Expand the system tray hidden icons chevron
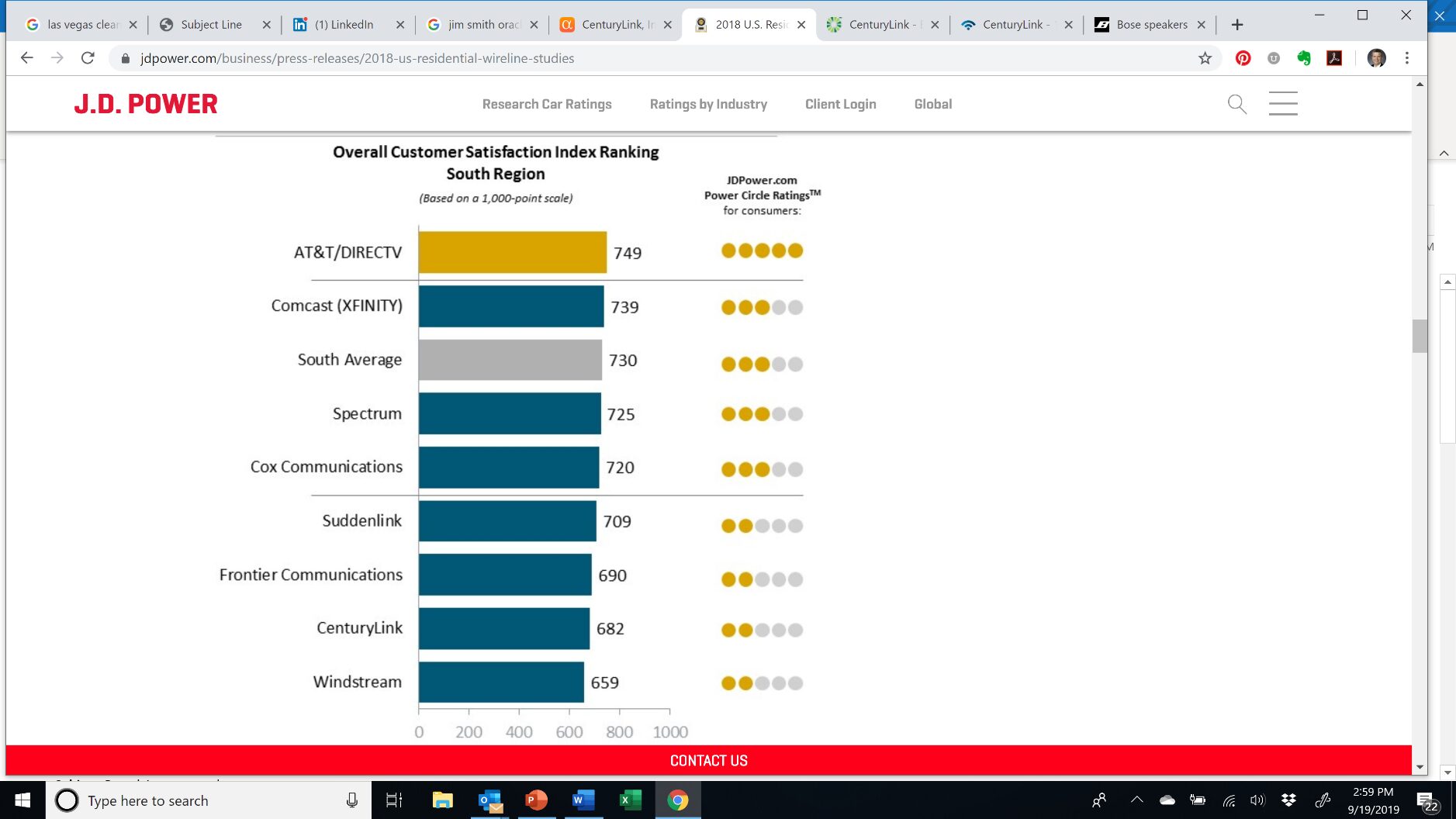 (x=1136, y=800)
